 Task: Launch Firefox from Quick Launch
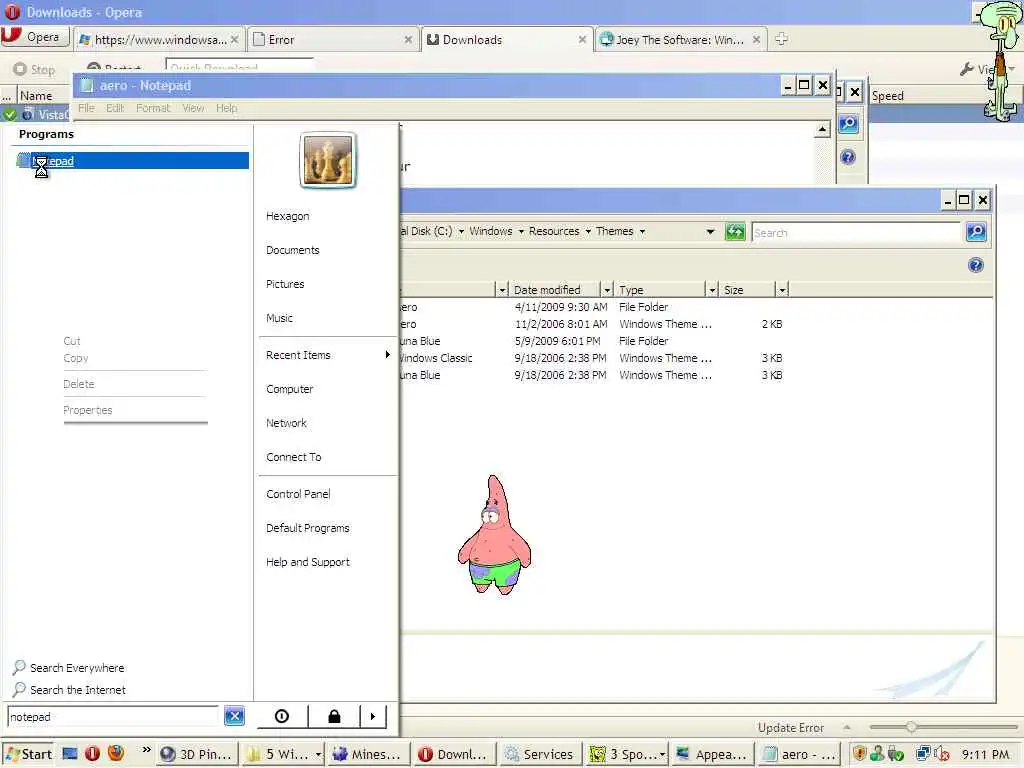[x=116, y=754]
